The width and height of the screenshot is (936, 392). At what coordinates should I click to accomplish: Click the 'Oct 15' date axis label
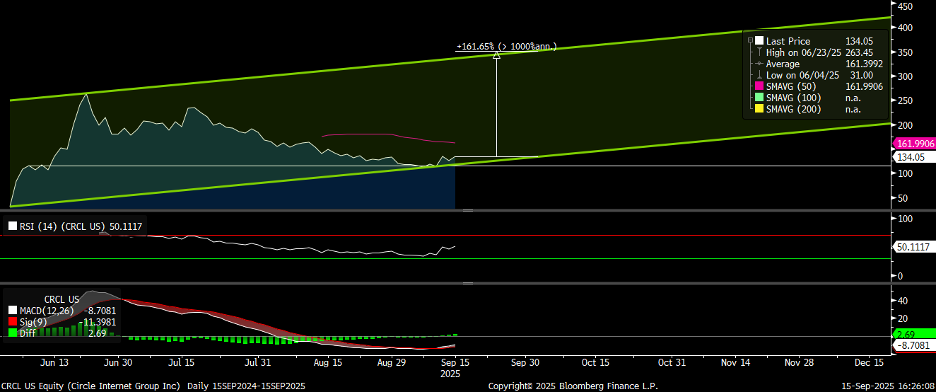click(x=596, y=363)
